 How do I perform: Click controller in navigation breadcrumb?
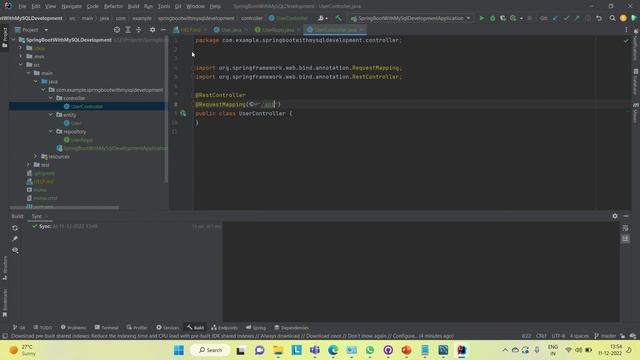[x=251, y=18]
